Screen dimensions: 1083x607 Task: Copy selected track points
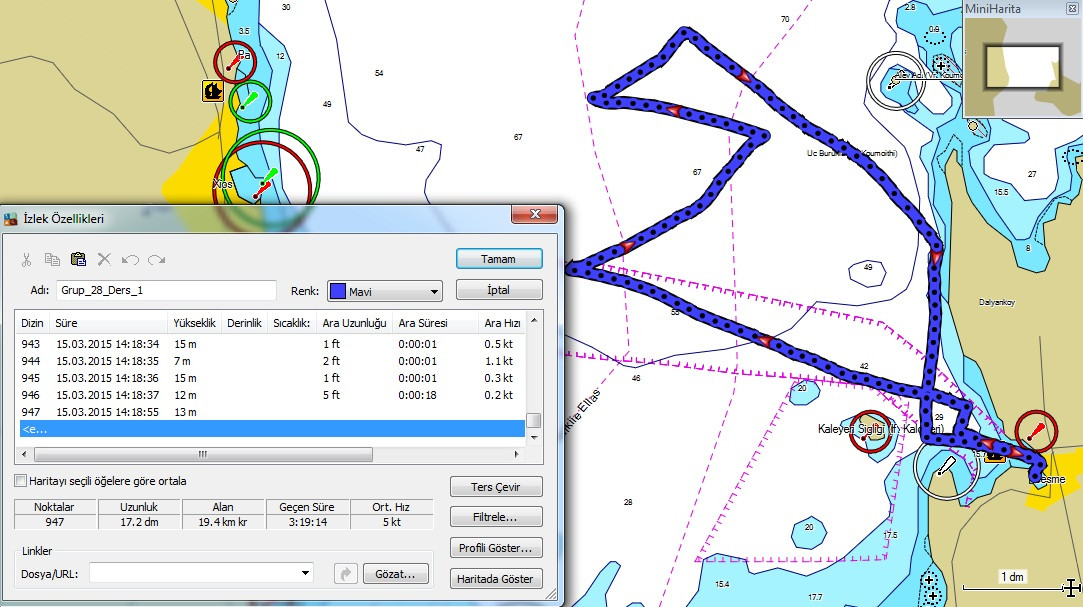(x=52, y=260)
